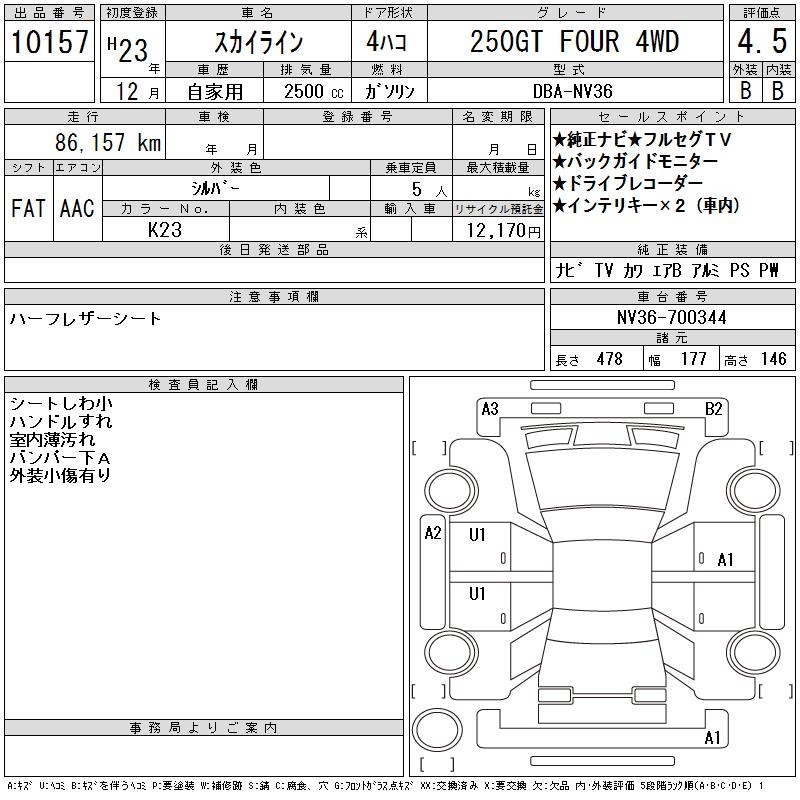Click the equipment code TV
This screenshot has width=800, height=800.
(x=604, y=270)
